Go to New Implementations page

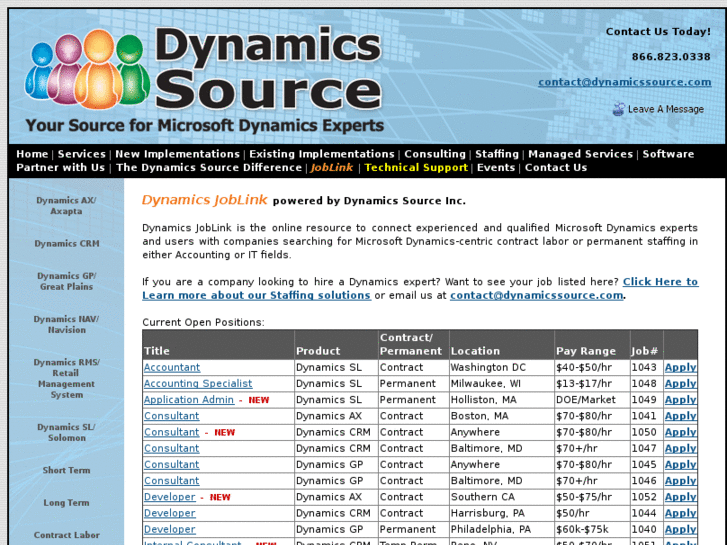coord(177,154)
